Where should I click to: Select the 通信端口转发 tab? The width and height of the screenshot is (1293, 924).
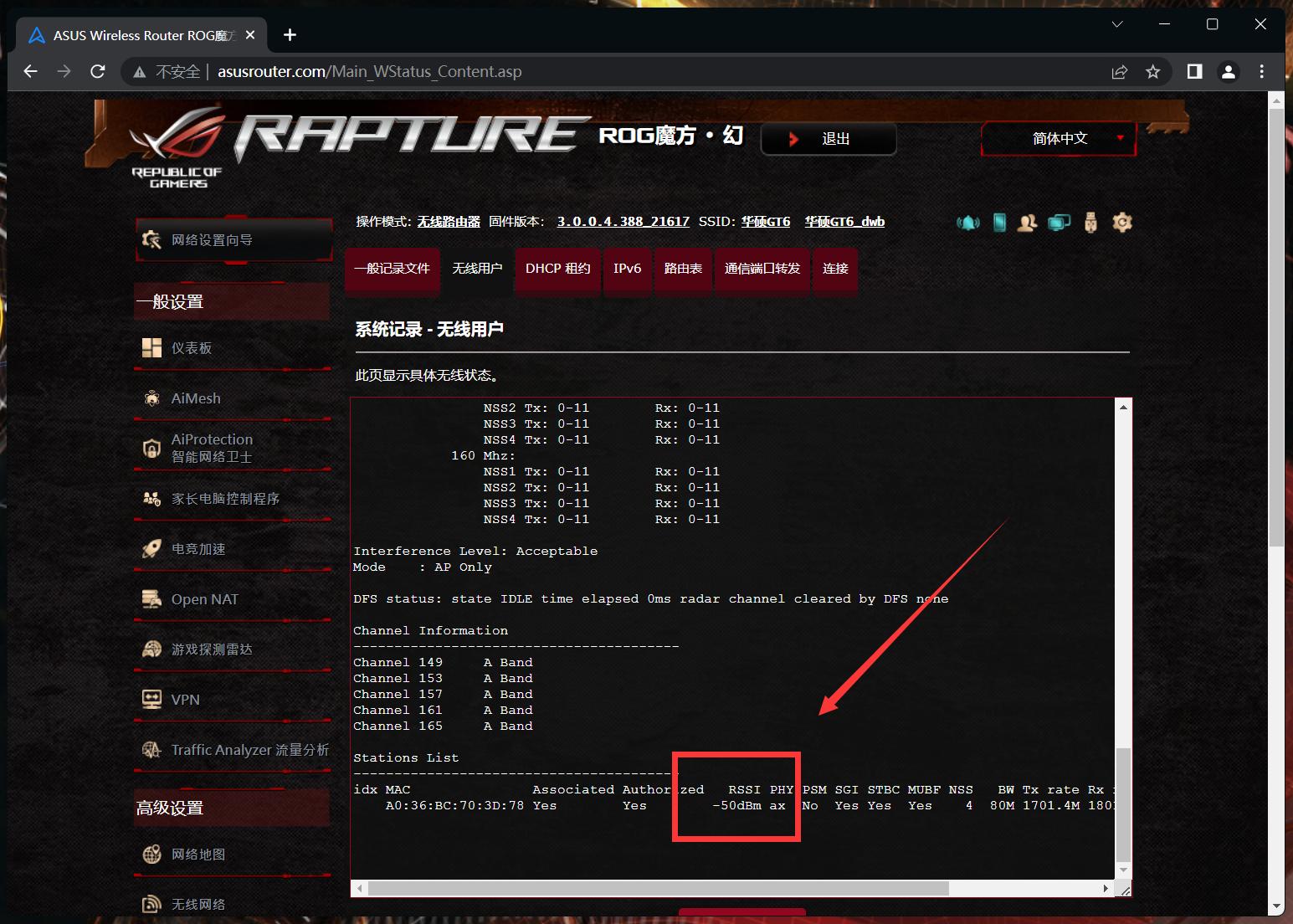coord(762,269)
